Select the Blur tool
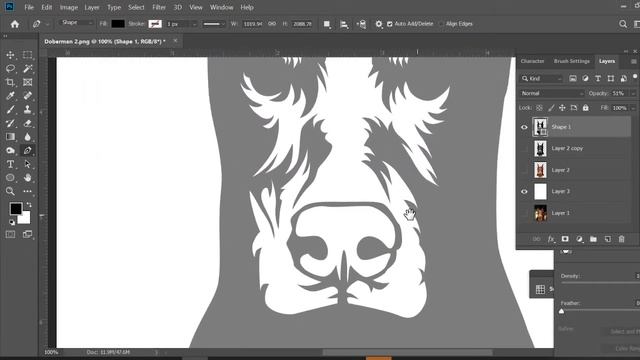640x360 pixels. click(27, 137)
